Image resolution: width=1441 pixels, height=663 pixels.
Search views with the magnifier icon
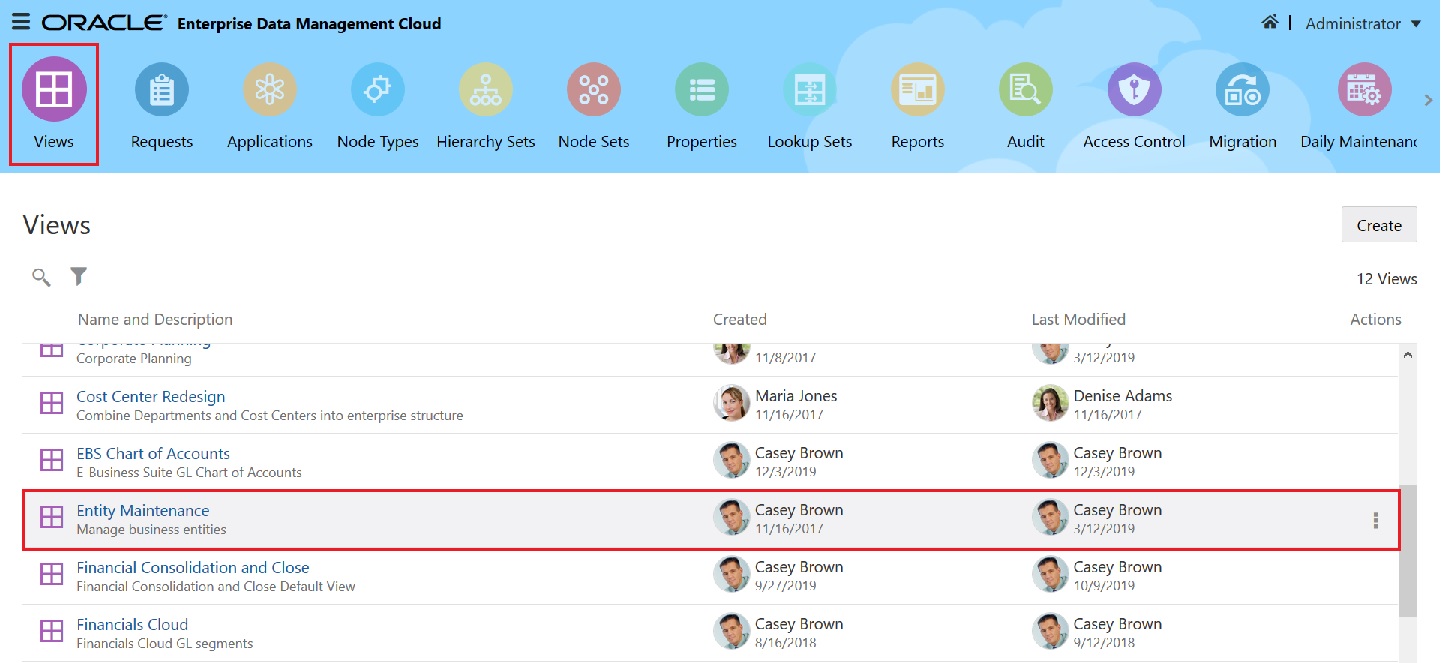[x=41, y=277]
